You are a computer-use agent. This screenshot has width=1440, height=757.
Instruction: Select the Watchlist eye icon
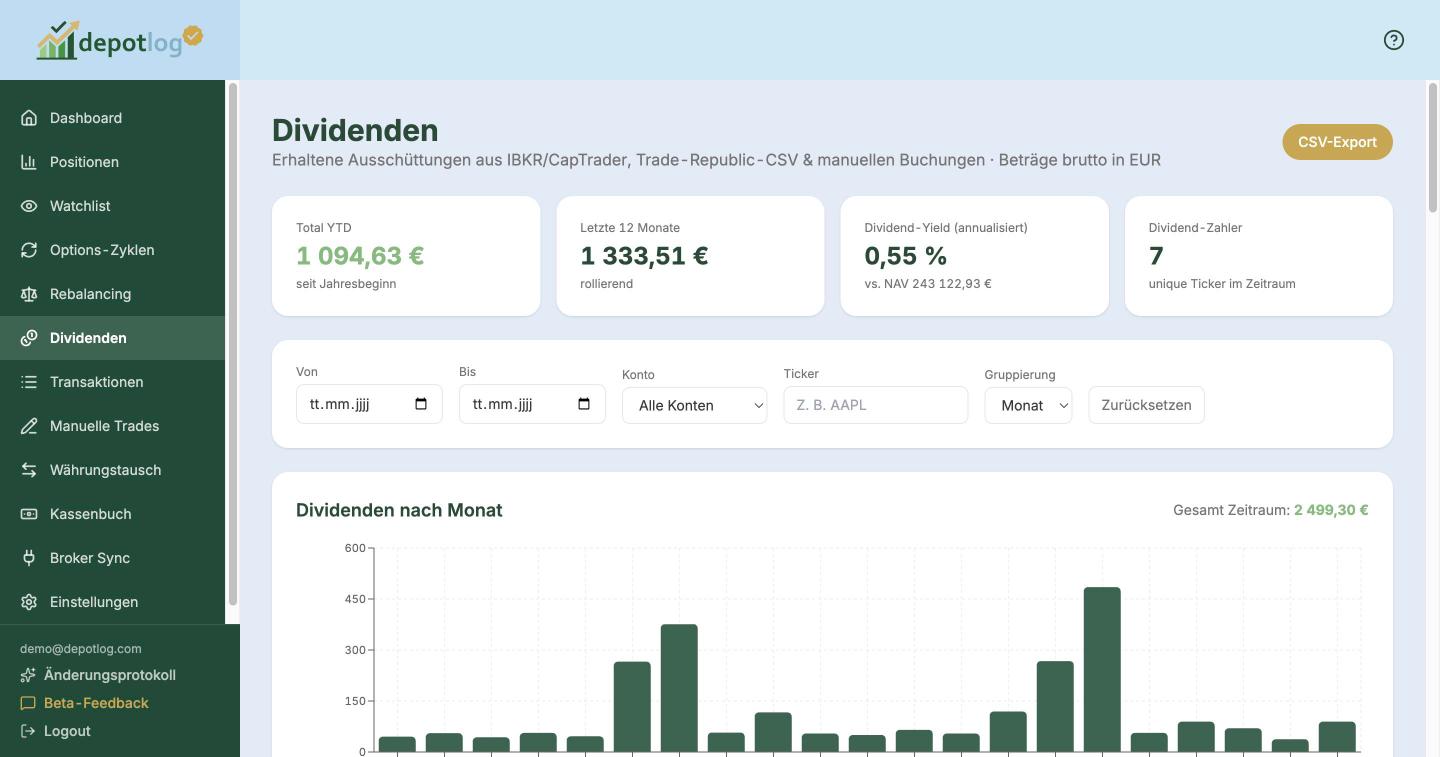click(29, 206)
